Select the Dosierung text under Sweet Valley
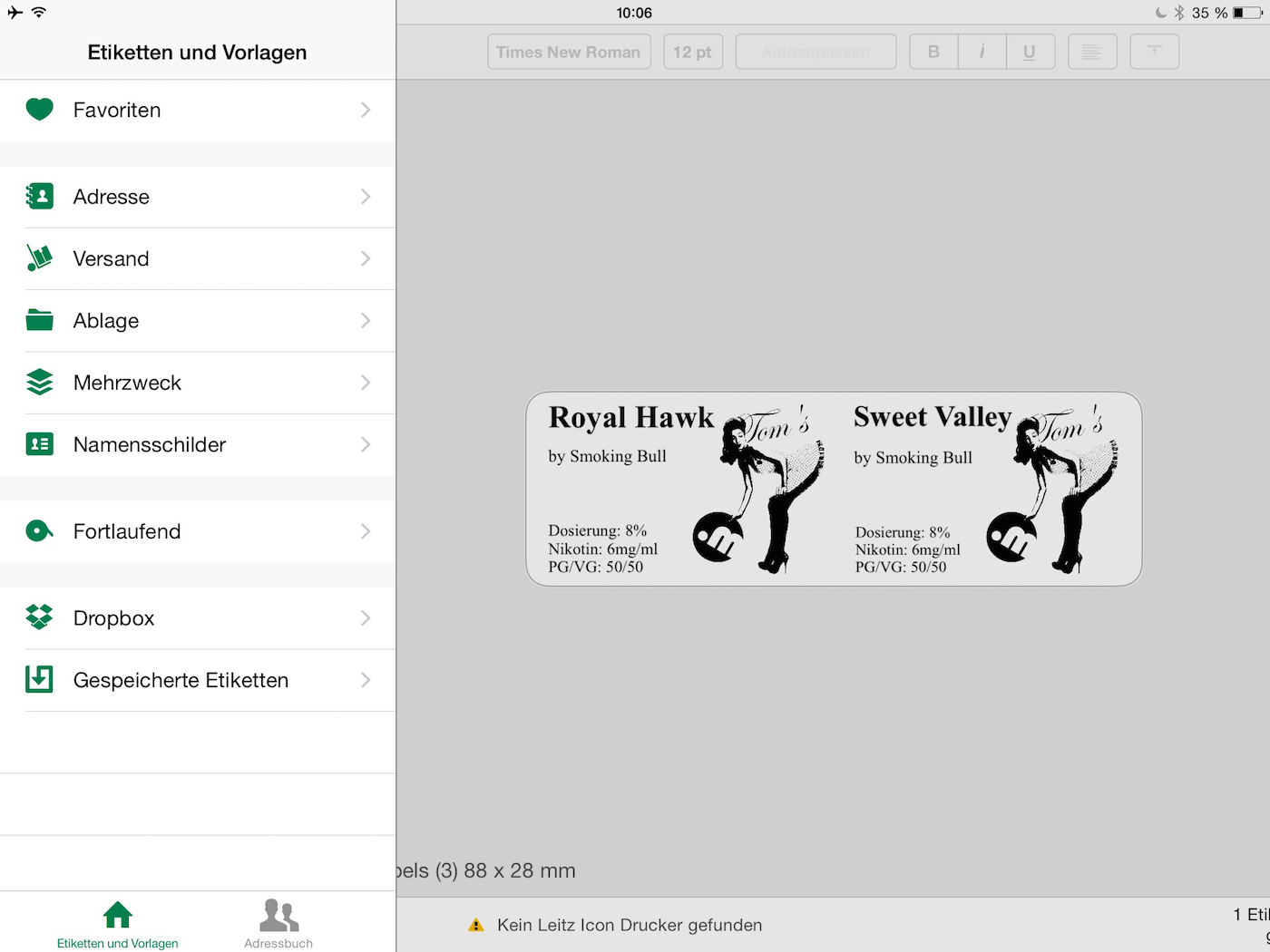 click(x=903, y=533)
